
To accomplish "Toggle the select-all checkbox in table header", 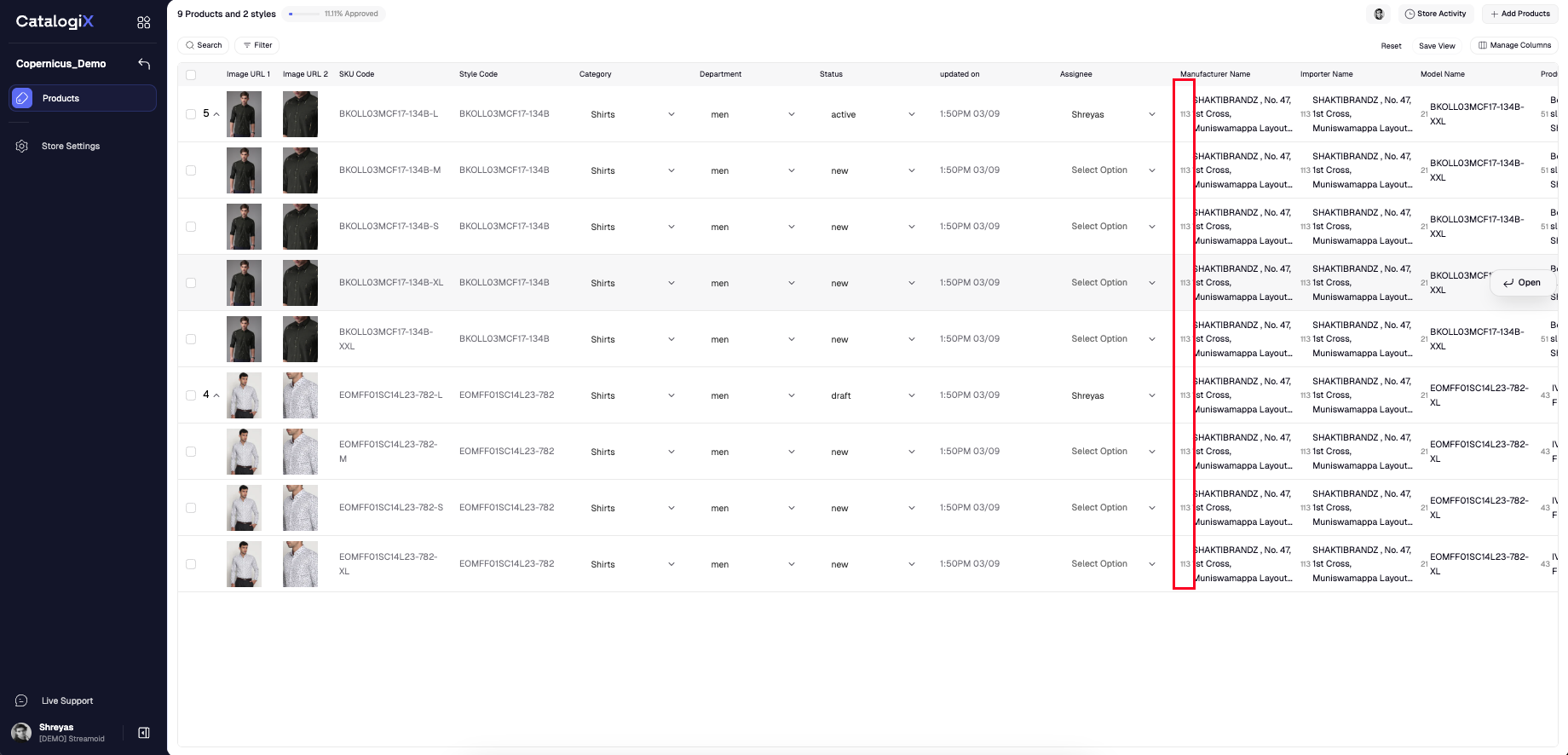I will coord(191,75).
